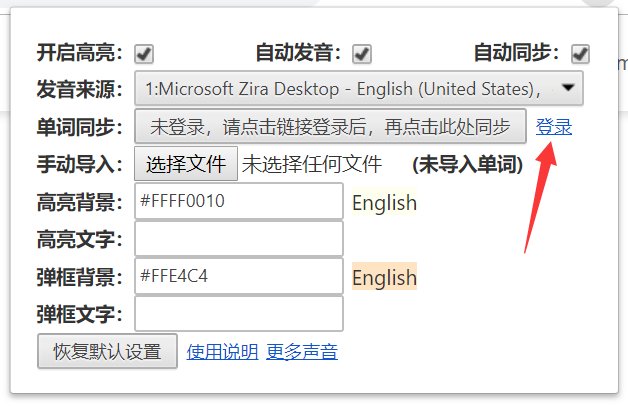Open the 发音来源 voice dropdown
Image resolution: width=628 pixels, height=406 pixels.
[x=358, y=88]
